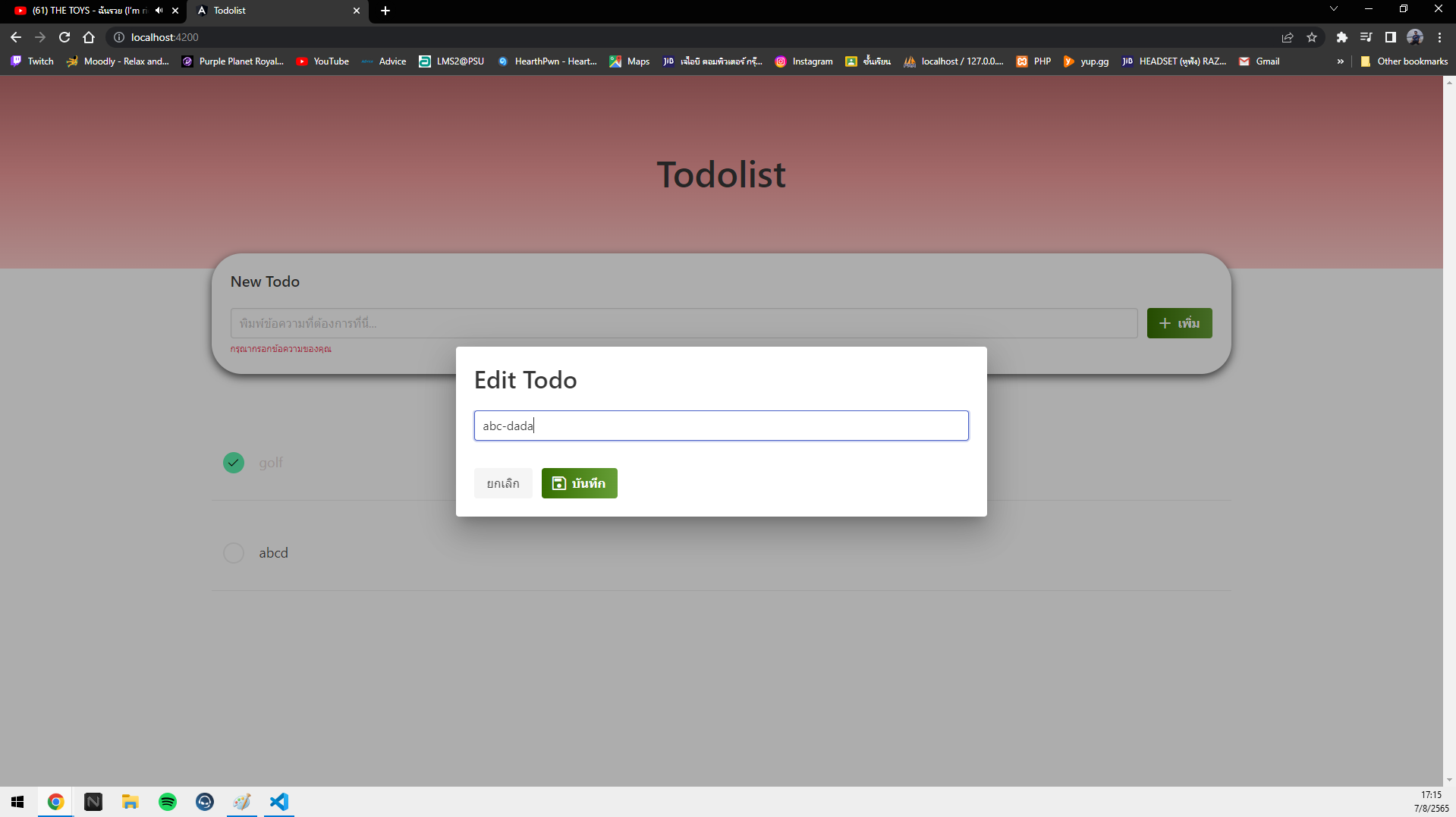1456x817 pixels.
Task: Select the abcd todo text
Action: coord(273,553)
